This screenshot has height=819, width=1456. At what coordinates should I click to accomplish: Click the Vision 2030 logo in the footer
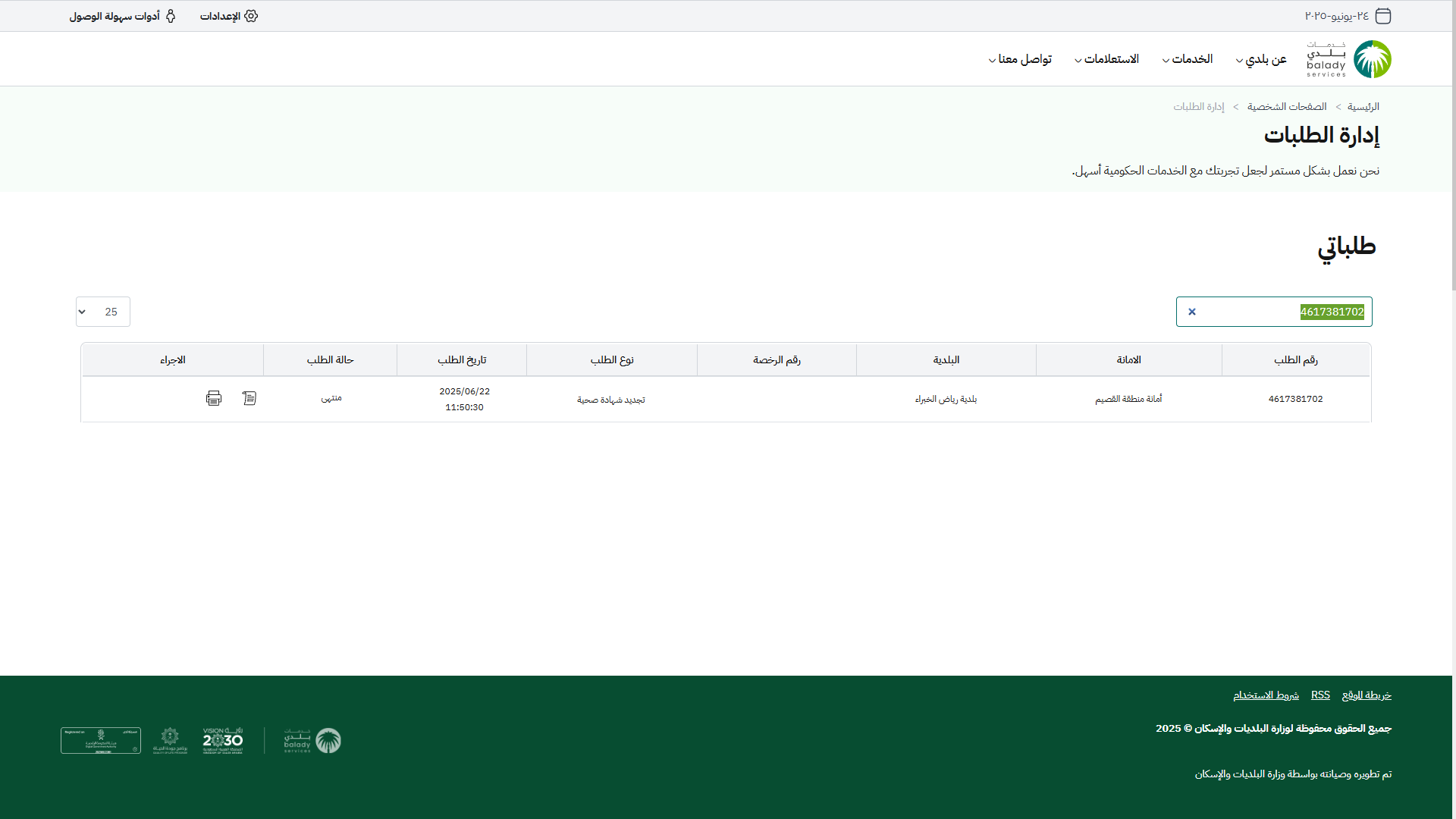pyautogui.click(x=223, y=741)
